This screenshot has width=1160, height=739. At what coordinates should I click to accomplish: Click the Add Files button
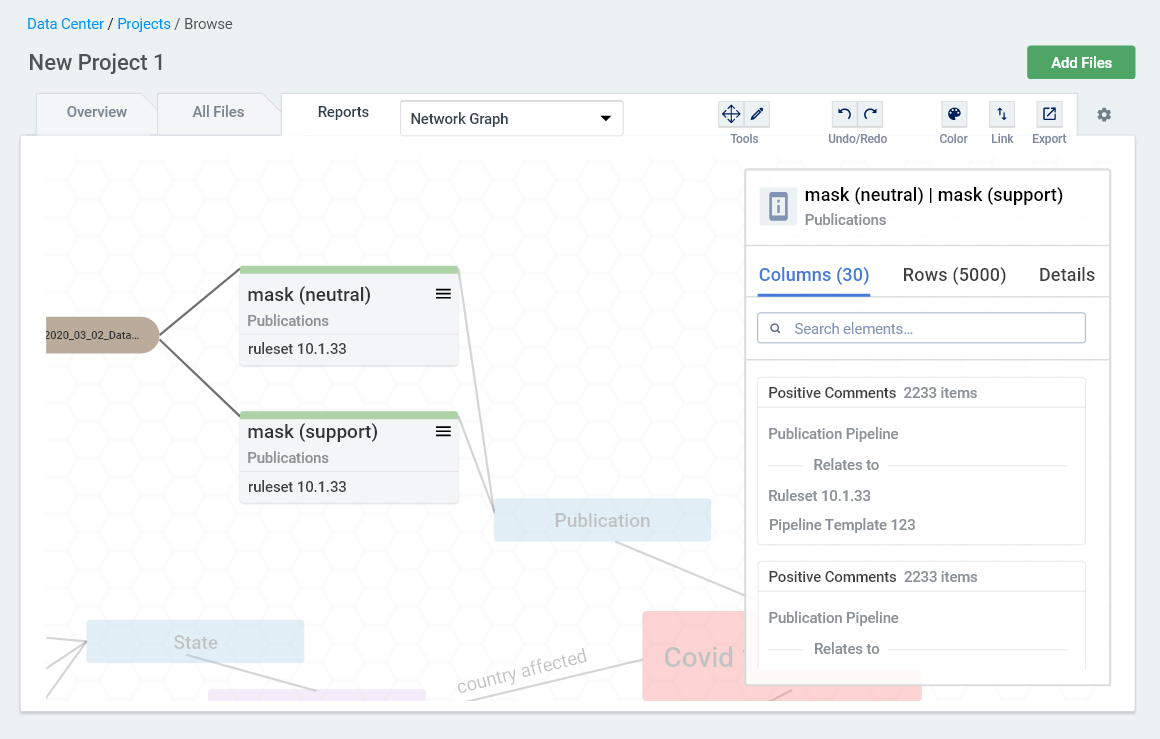coord(1081,62)
